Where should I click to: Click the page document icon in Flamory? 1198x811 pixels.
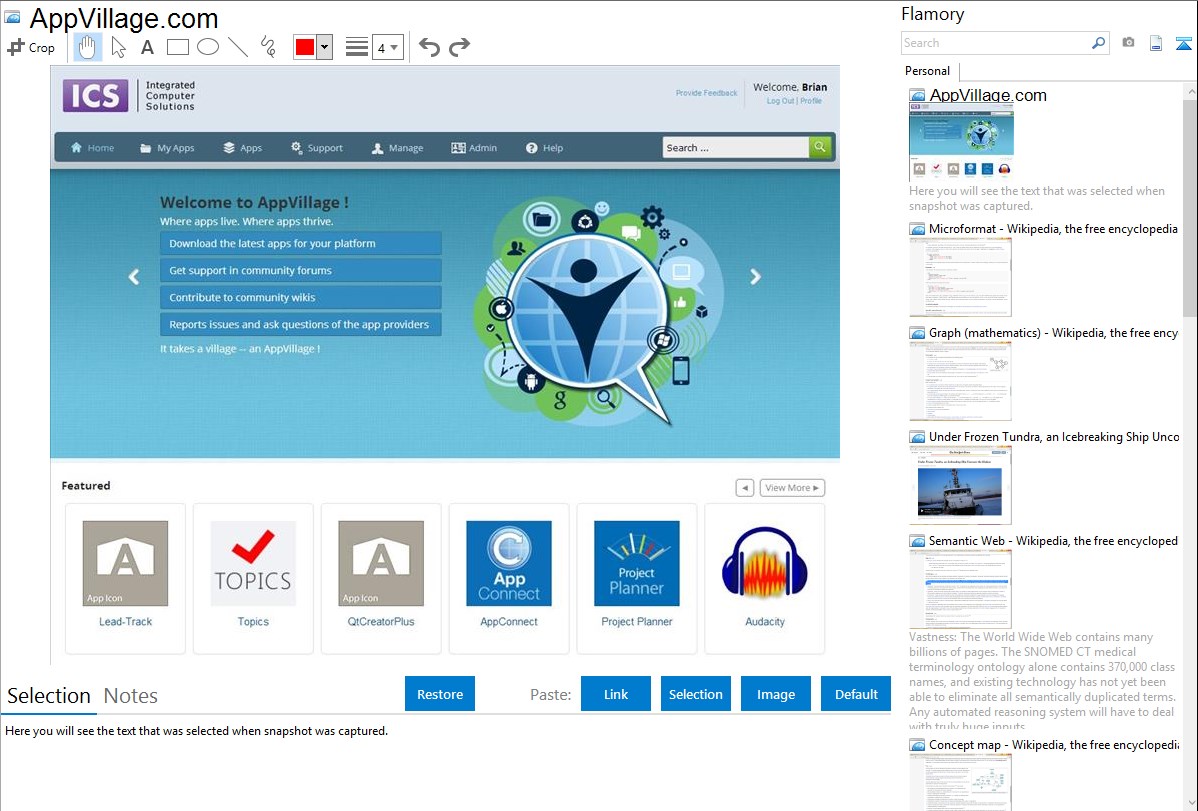click(x=1156, y=43)
